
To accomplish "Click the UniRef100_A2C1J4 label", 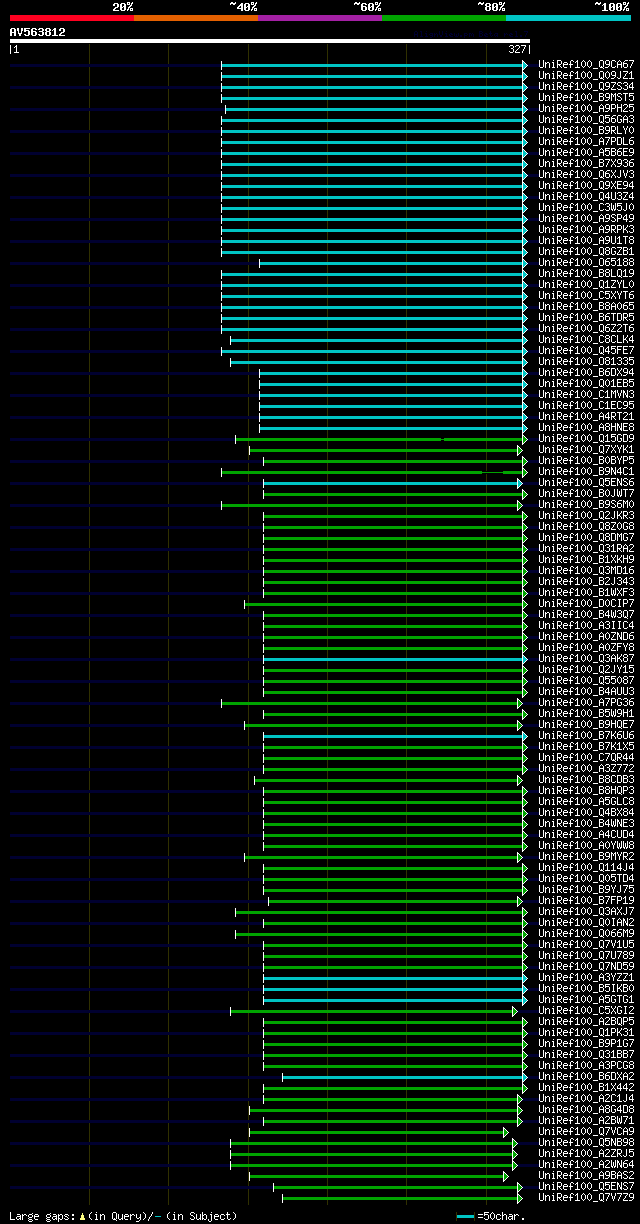I will click(x=586, y=1098).
